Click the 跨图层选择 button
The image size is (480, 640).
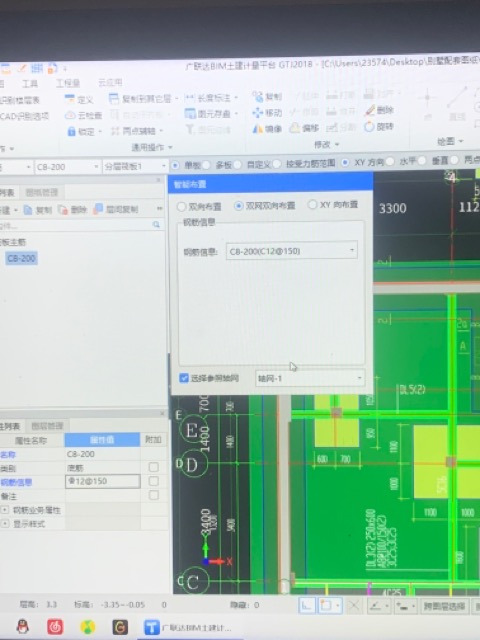(x=444, y=607)
